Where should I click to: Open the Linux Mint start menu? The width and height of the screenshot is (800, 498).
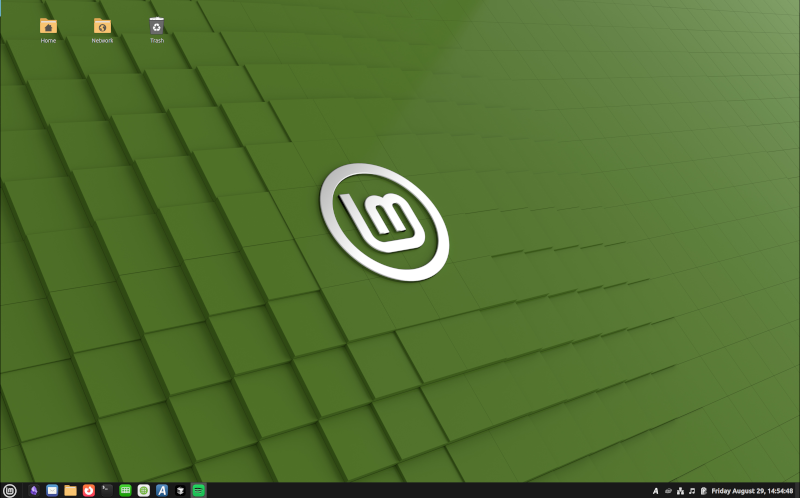point(9,490)
